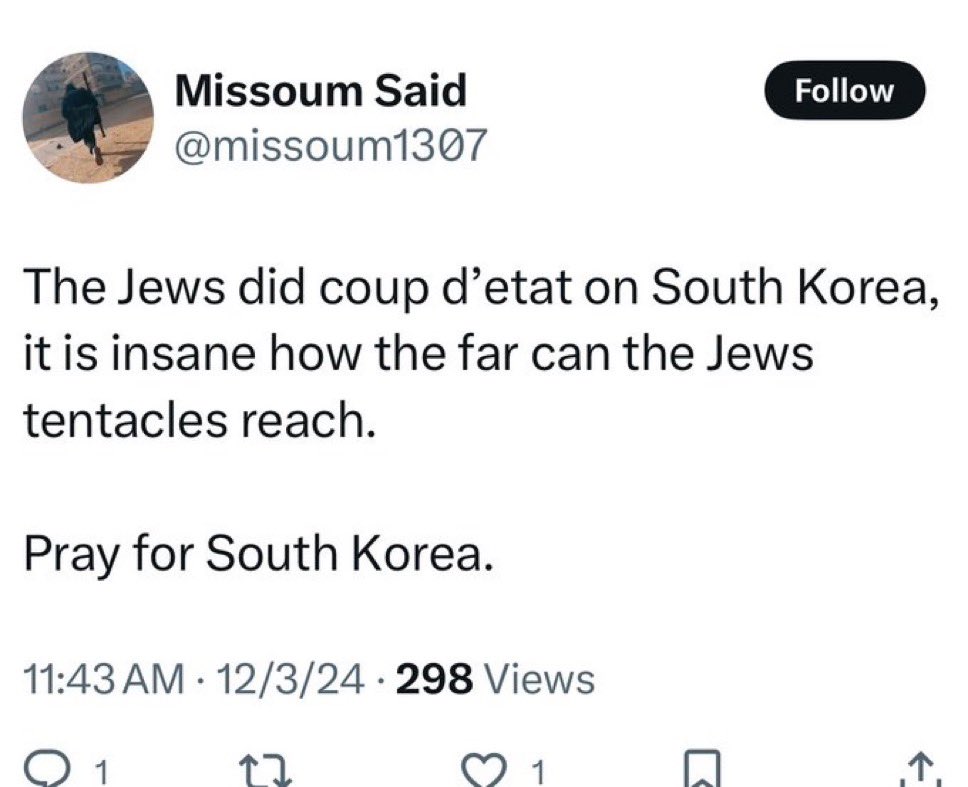The width and height of the screenshot is (968, 787).
Task: Follow the Missoum Said account
Action: (x=844, y=90)
